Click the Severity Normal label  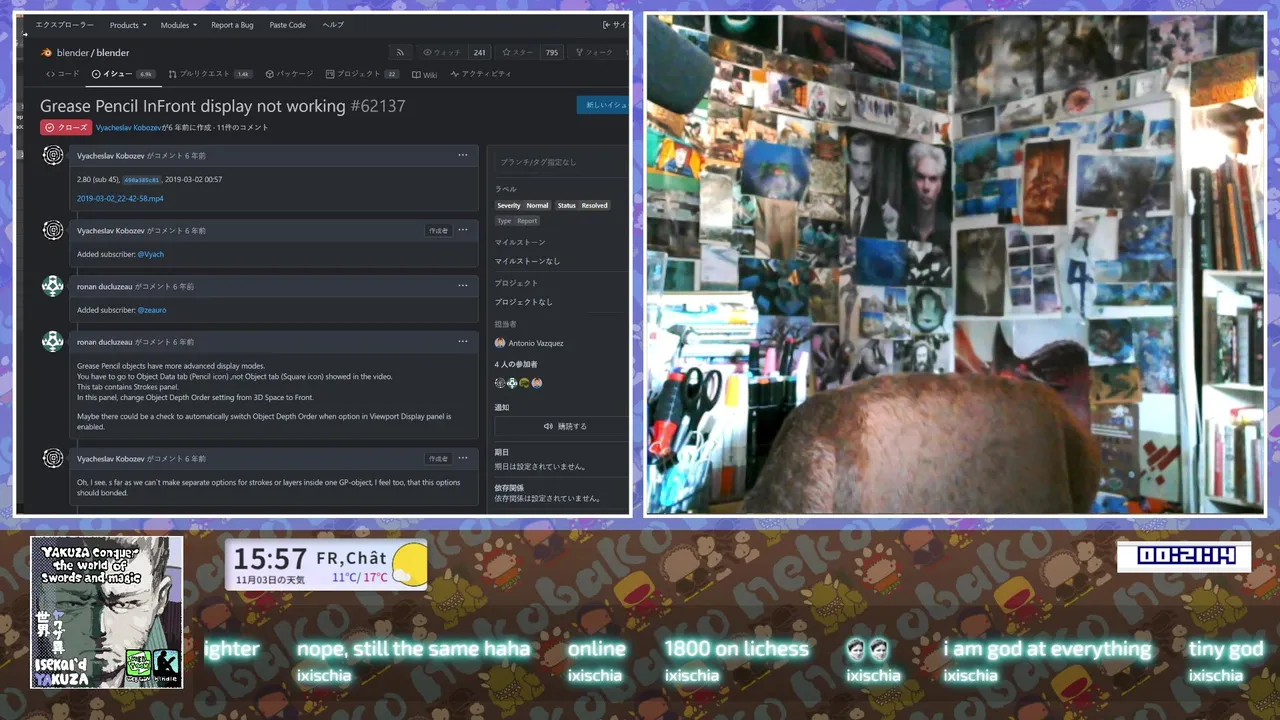523,205
